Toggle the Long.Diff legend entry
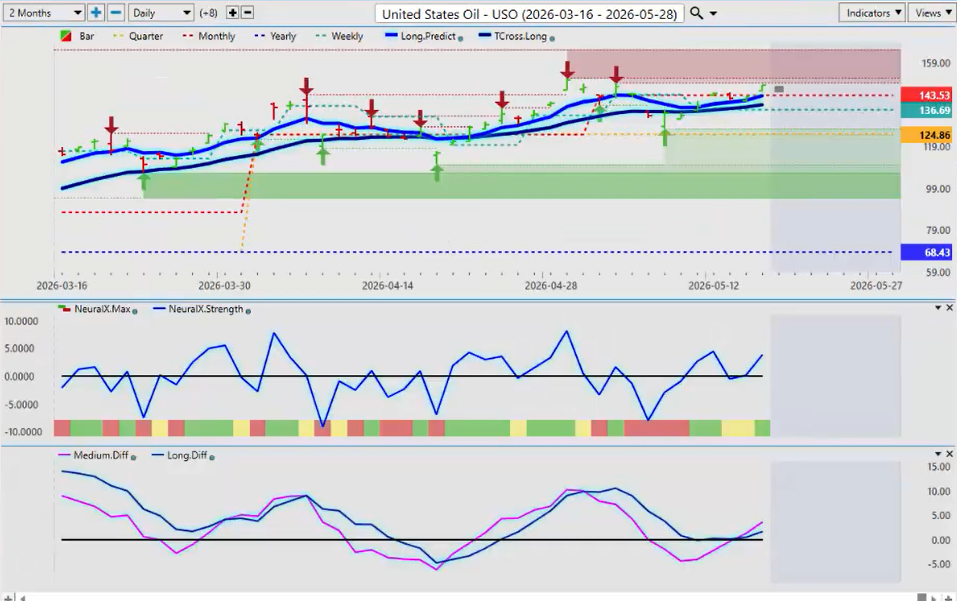This screenshot has height=601, width=957. (x=180, y=456)
